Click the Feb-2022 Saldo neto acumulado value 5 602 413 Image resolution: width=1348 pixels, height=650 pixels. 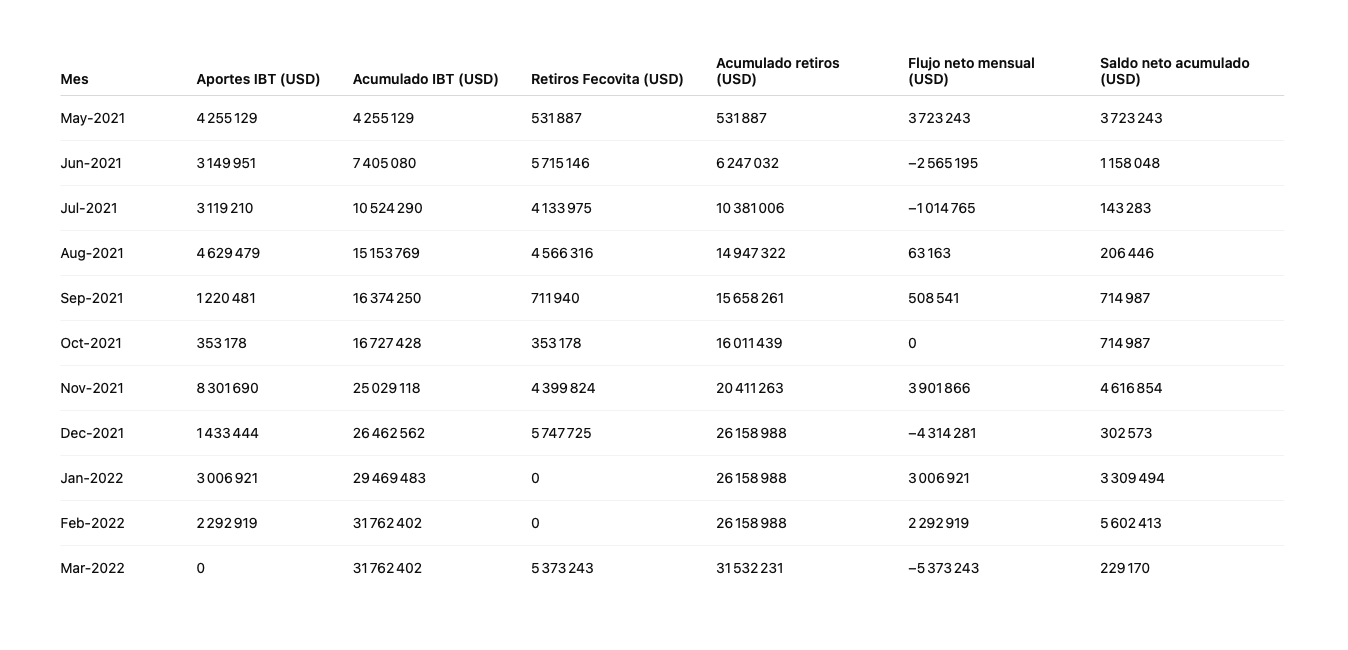[x=1130, y=523]
